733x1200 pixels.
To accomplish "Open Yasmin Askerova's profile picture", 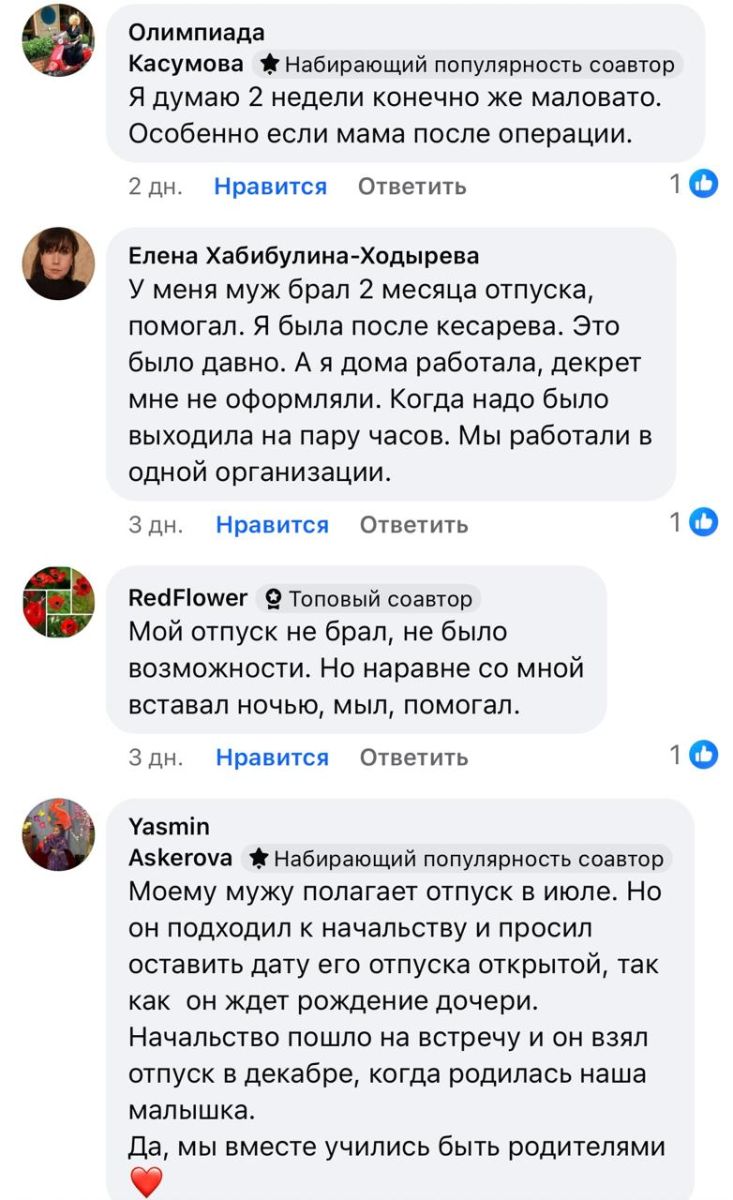I will 58,835.
